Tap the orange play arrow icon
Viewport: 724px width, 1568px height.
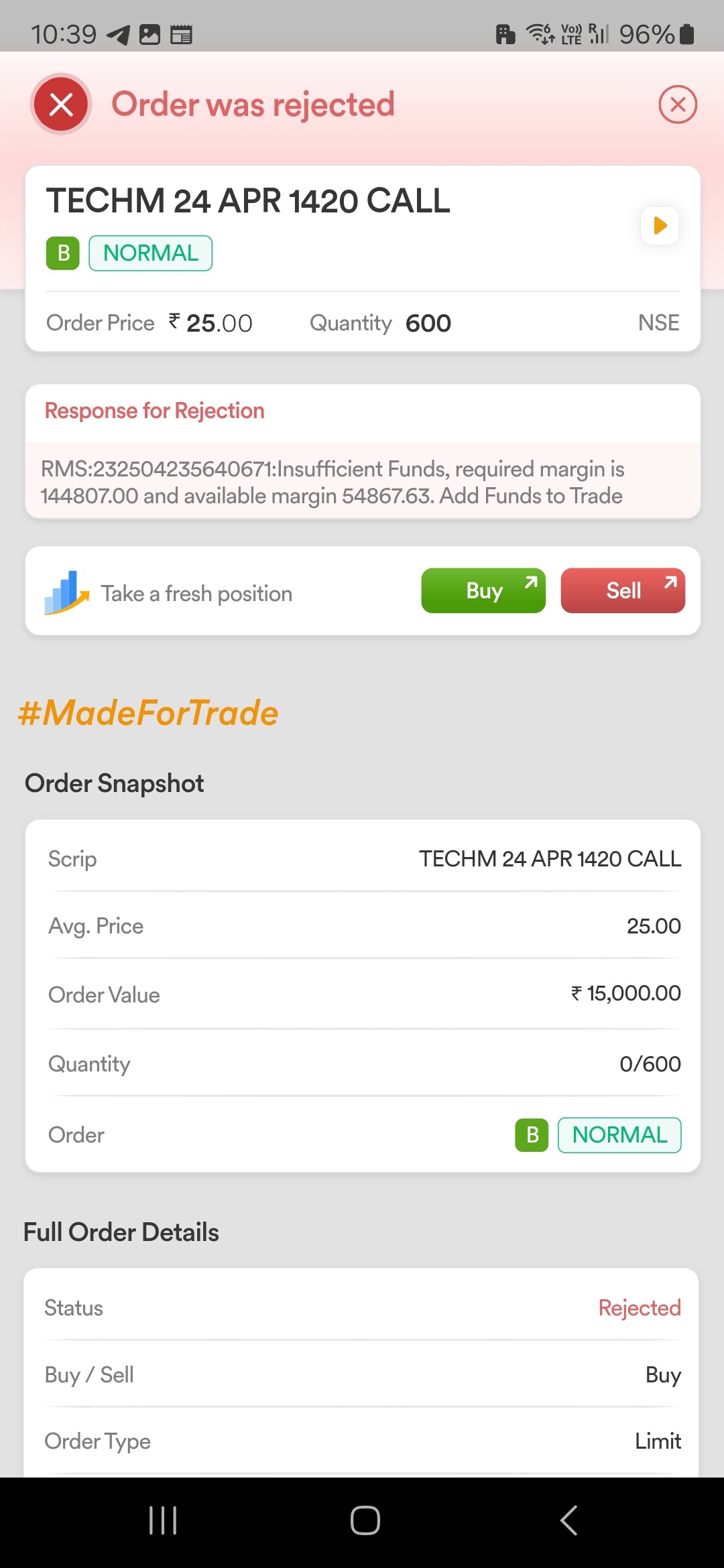(x=660, y=225)
